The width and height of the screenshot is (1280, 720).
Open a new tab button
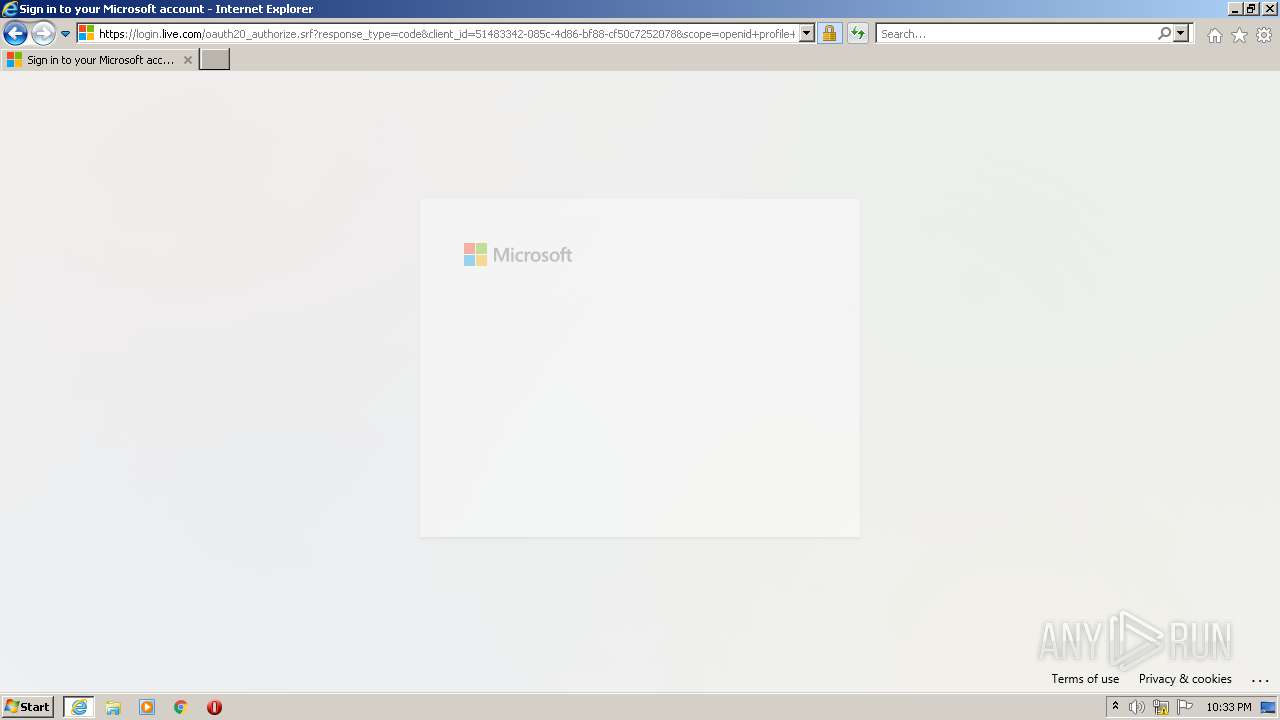[x=215, y=60]
